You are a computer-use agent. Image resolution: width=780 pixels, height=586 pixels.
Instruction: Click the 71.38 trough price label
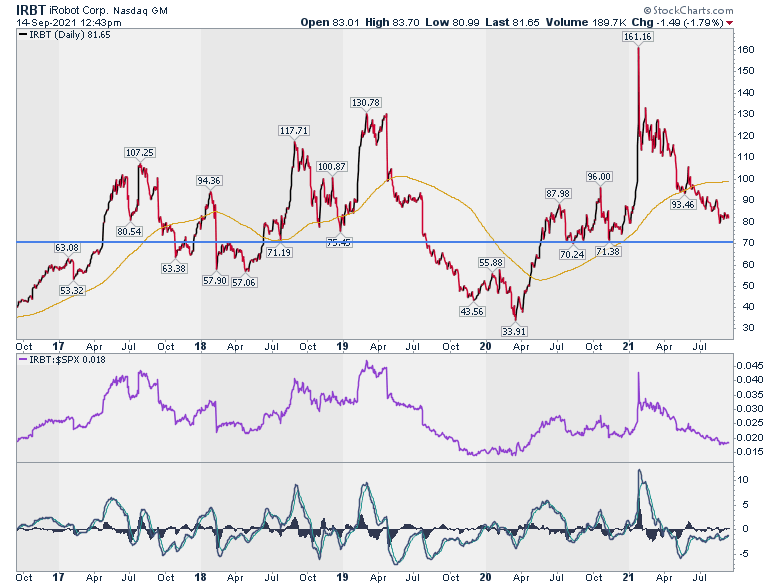(x=608, y=252)
